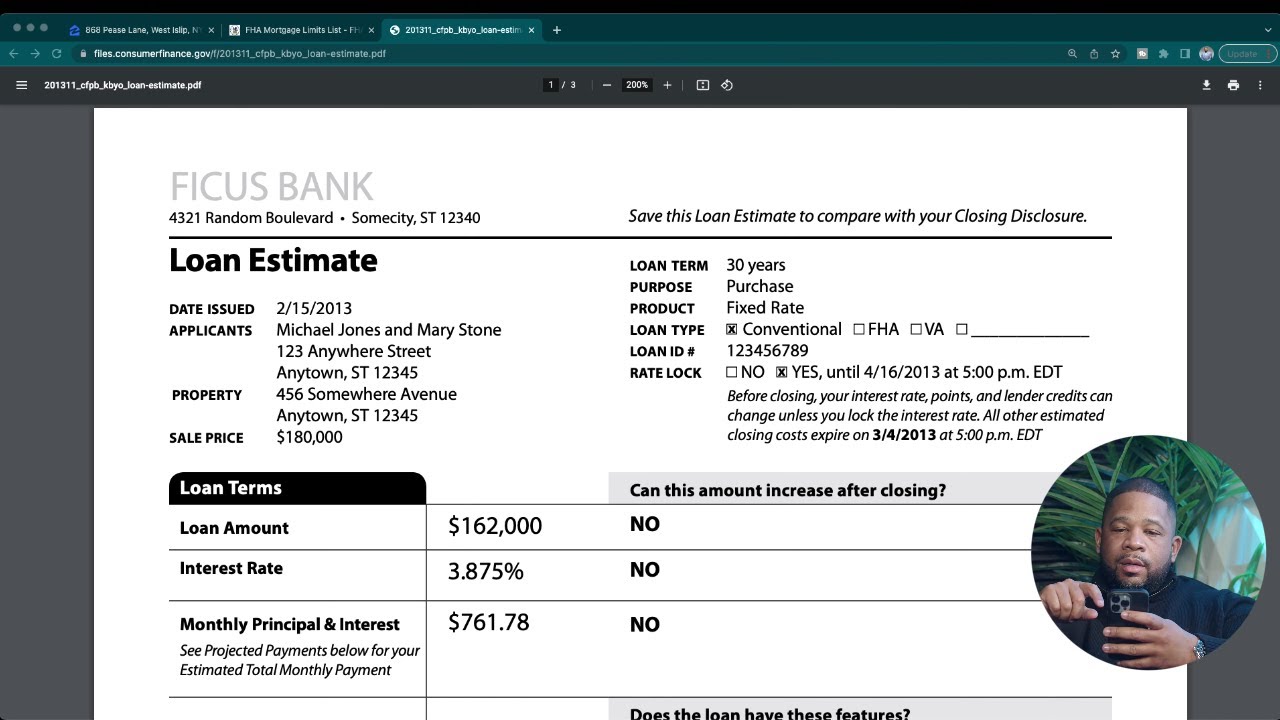1280x720 pixels.
Task: Zoom out of the PDF with minus
Action: (607, 85)
